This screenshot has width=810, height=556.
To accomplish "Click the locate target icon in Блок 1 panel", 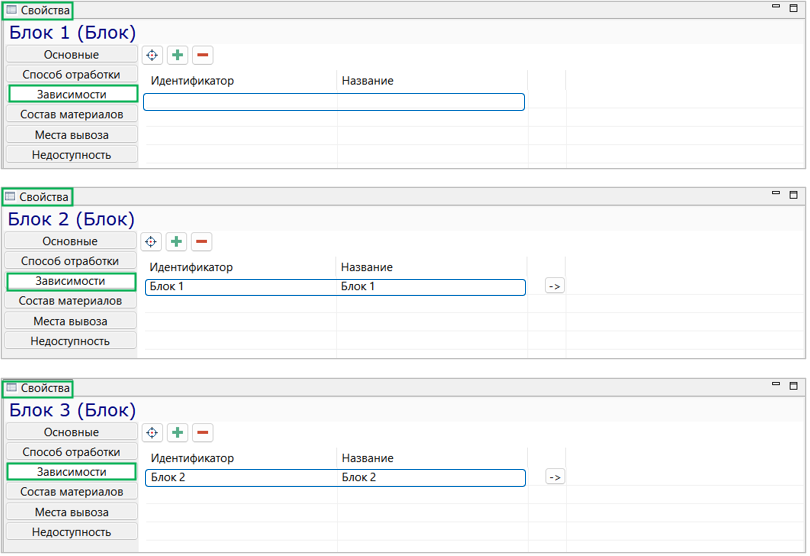I will (152, 55).
